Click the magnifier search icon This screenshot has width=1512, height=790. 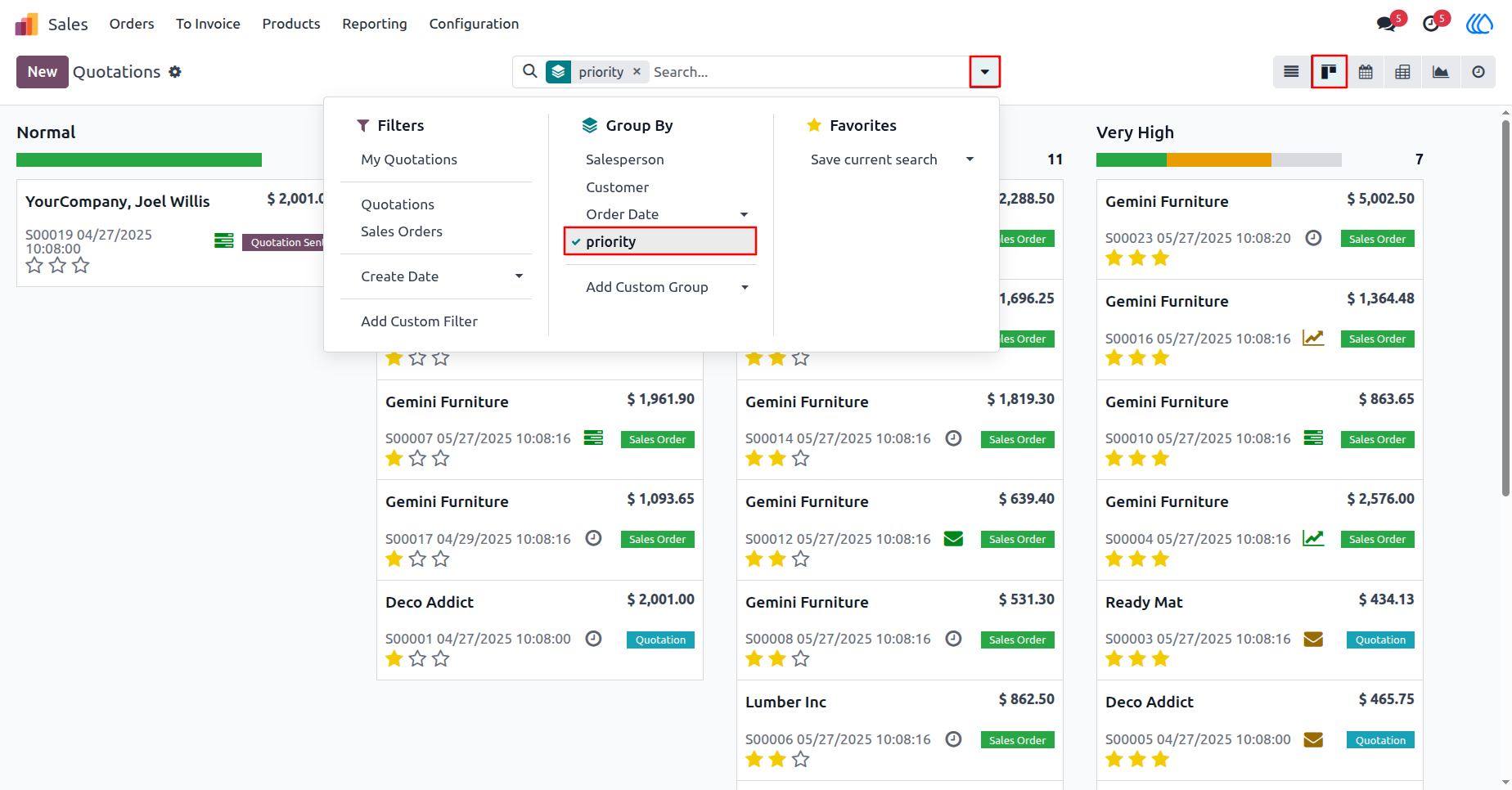(x=530, y=71)
